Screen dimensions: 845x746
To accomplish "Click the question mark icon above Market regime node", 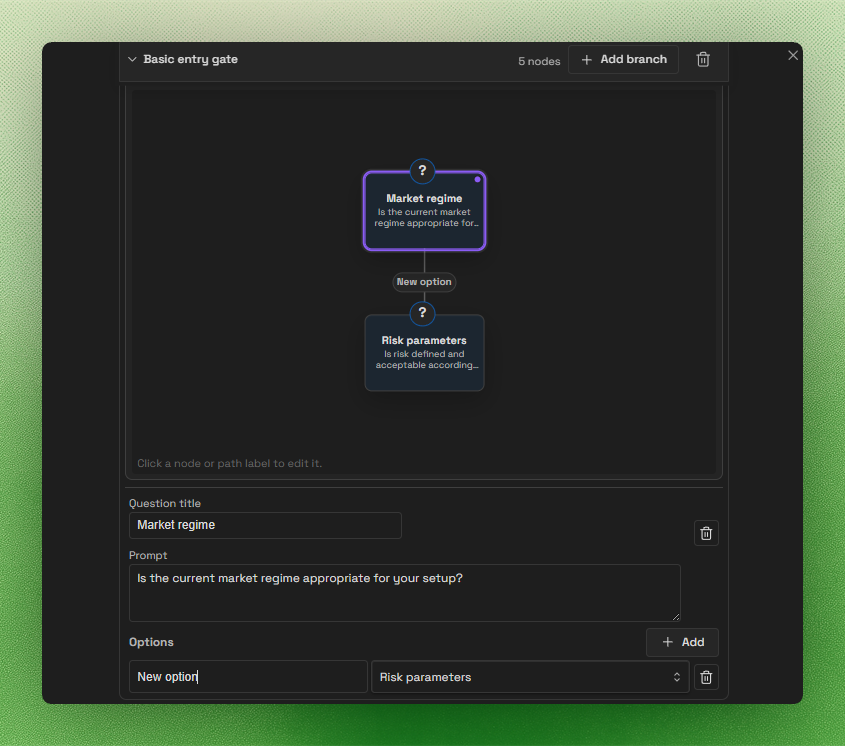I will [x=422, y=171].
